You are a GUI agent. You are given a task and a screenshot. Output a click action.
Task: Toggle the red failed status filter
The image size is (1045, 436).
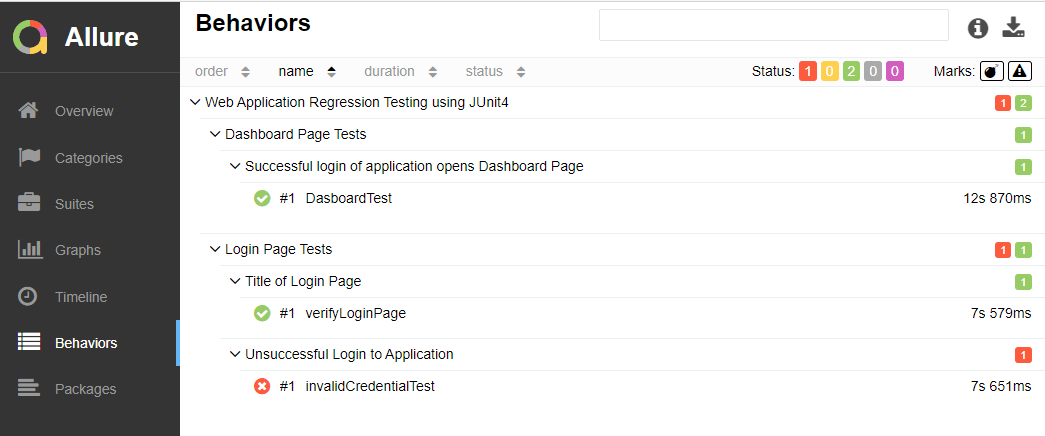[807, 71]
